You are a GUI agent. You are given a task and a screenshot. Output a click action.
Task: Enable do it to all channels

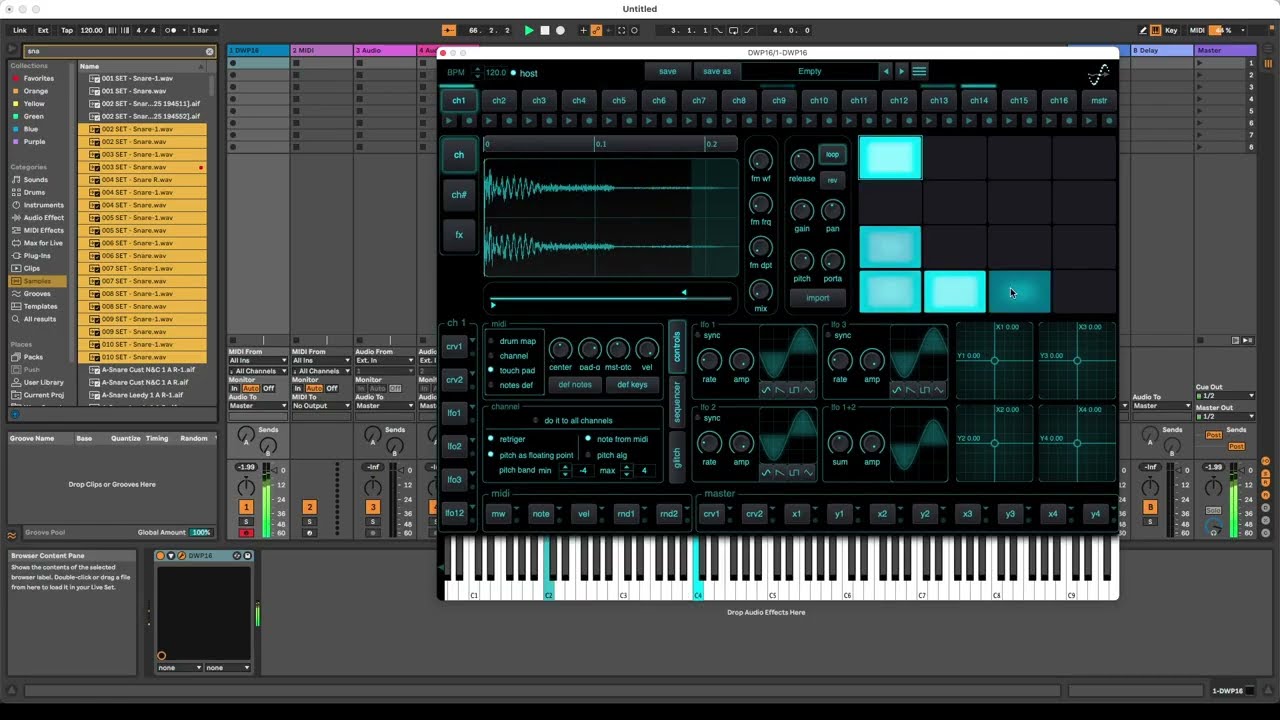[x=535, y=420]
